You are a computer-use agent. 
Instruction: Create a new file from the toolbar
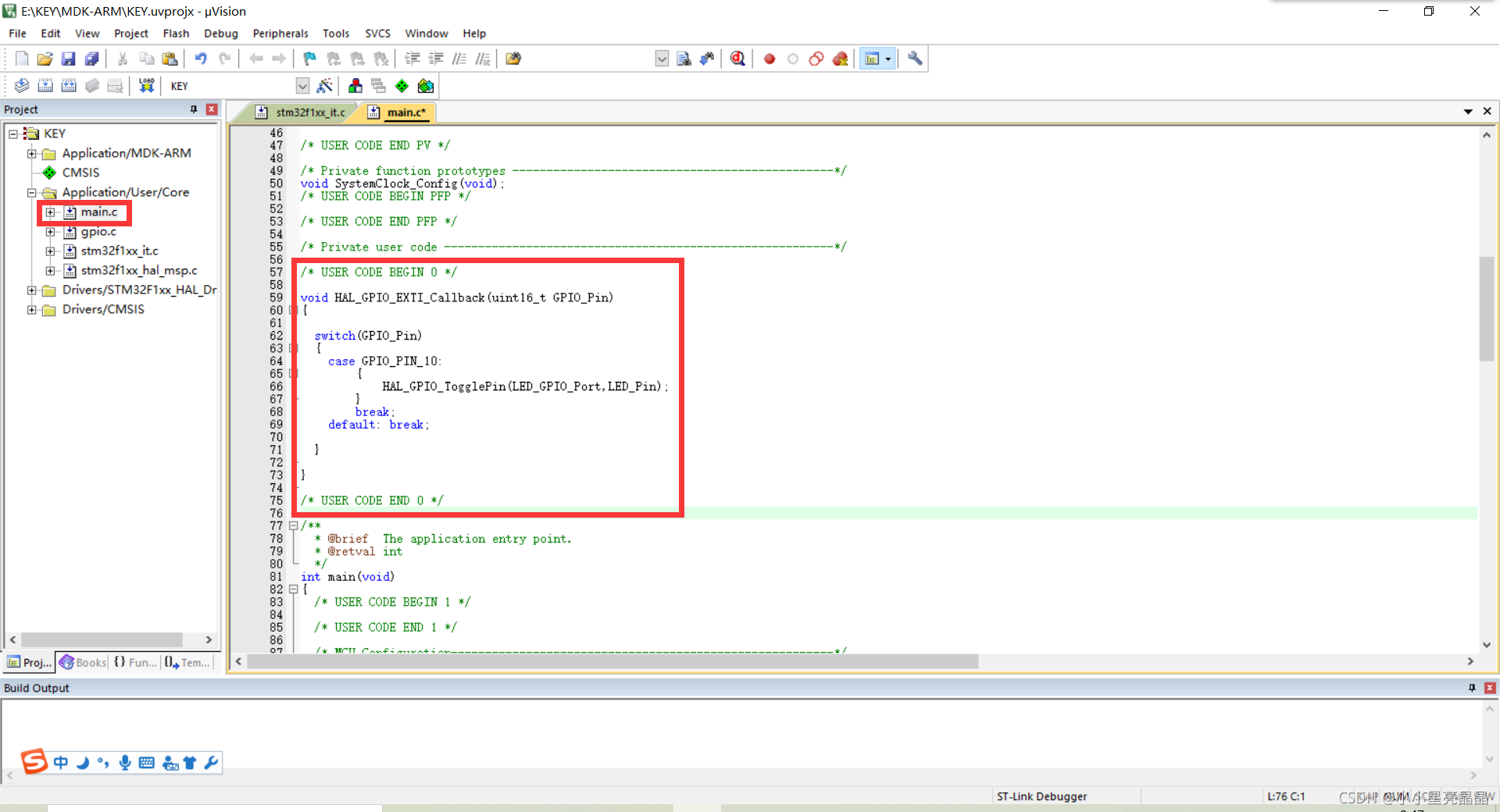point(22,59)
